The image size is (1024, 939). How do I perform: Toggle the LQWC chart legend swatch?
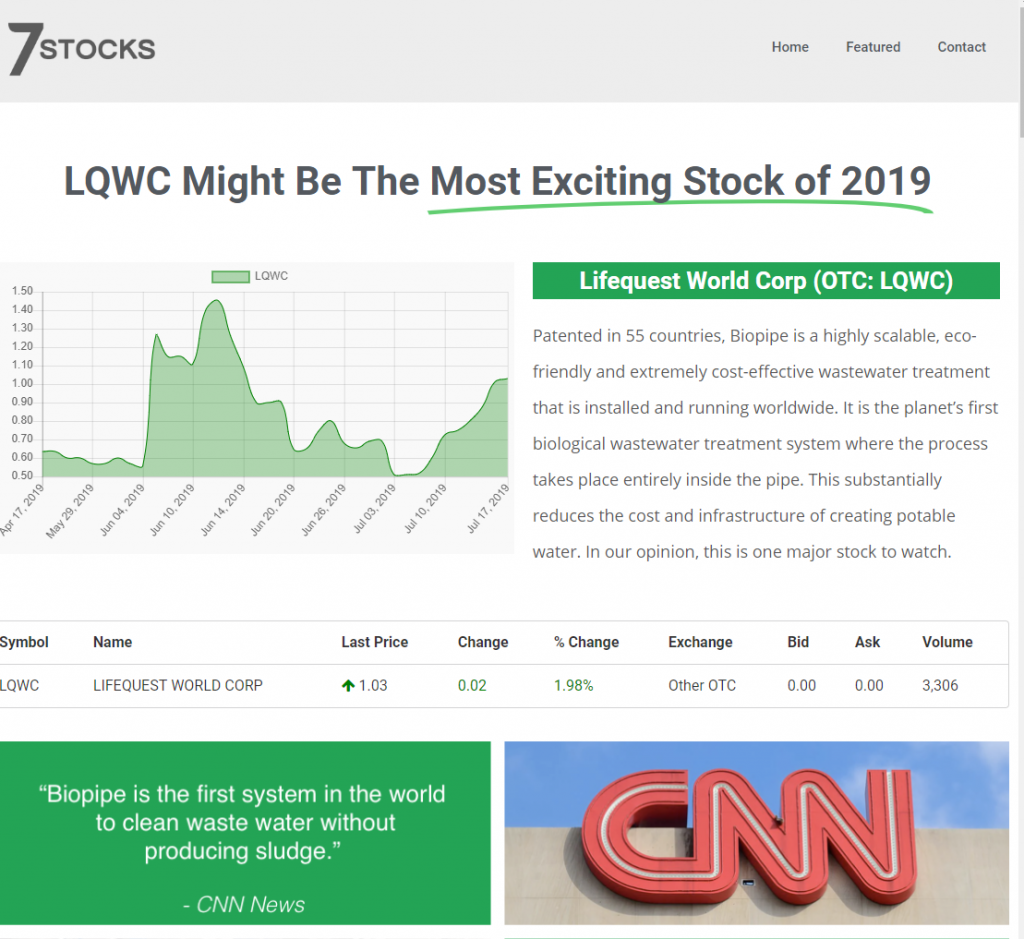click(230, 276)
